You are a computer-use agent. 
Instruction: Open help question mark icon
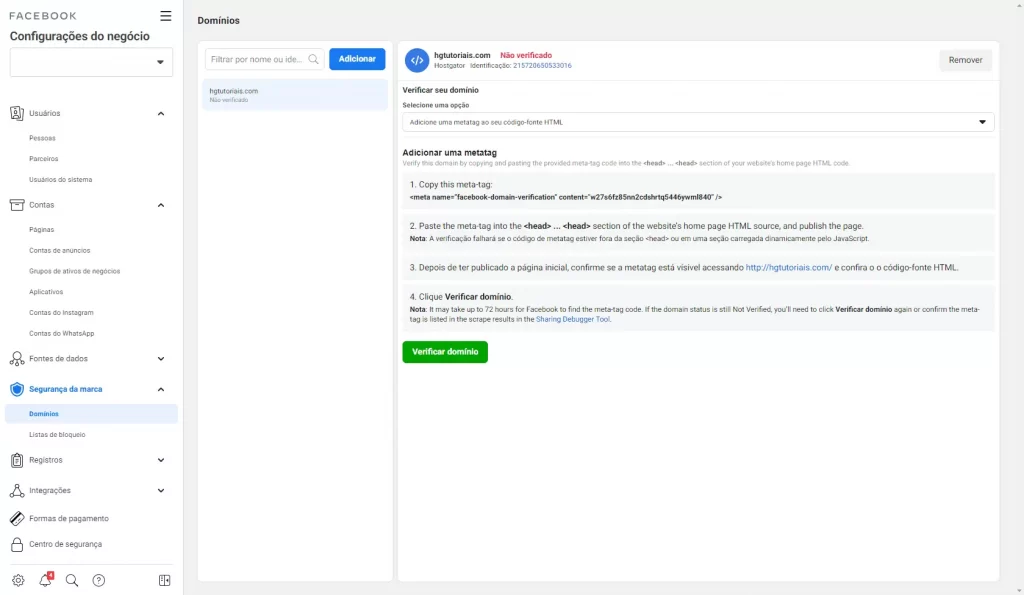coord(99,580)
